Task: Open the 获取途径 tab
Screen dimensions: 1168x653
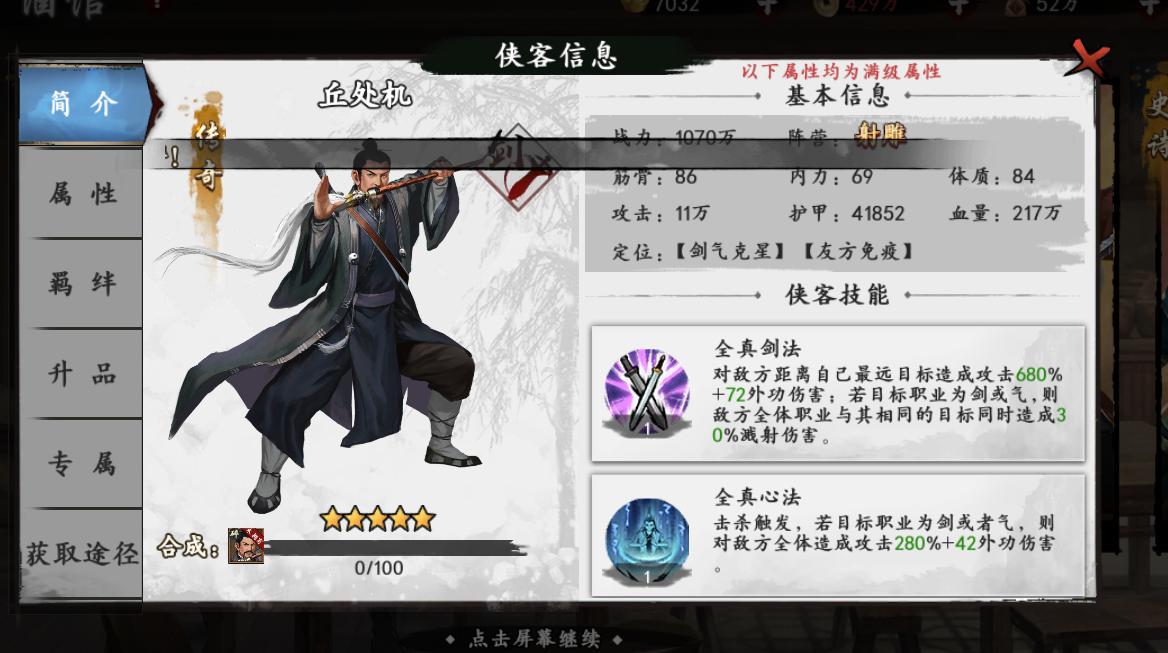Action: pos(83,554)
